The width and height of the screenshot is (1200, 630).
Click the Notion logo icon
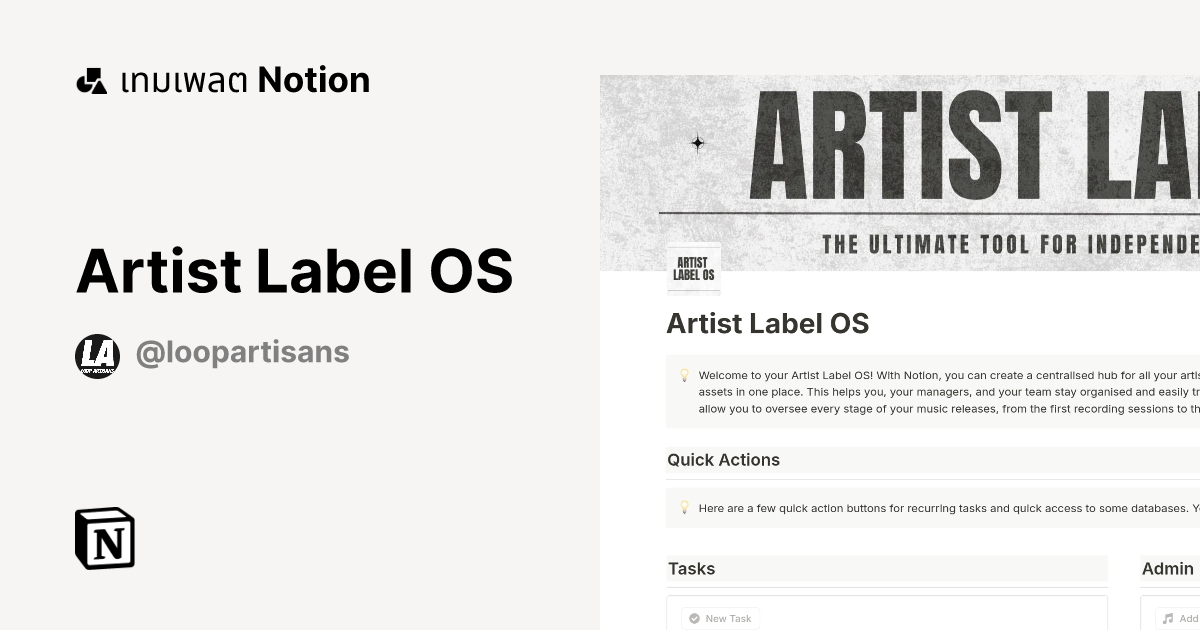click(x=104, y=538)
